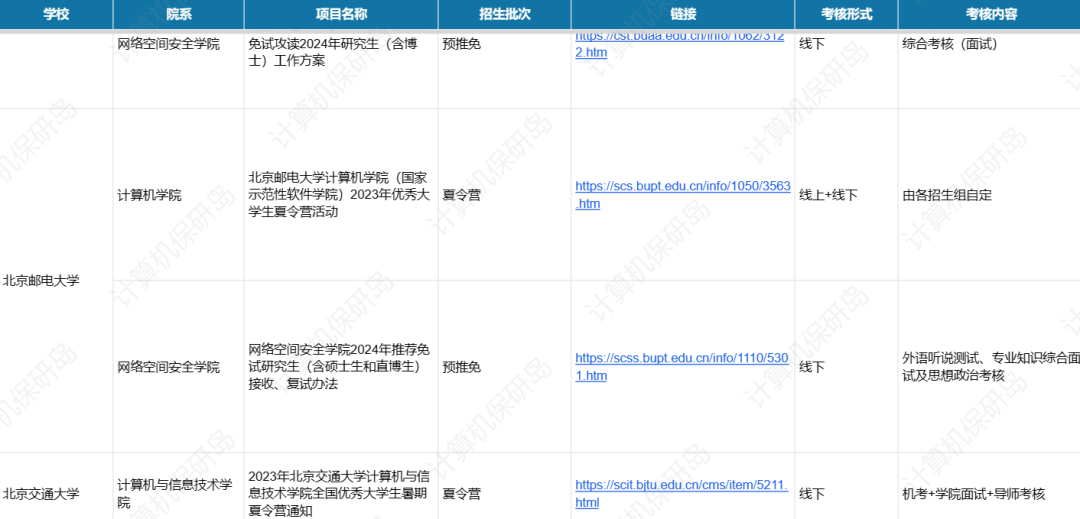Select 网络空间安全学院 cell in the 北京邮电大学 row
The image size is (1080, 519).
click(178, 367)
